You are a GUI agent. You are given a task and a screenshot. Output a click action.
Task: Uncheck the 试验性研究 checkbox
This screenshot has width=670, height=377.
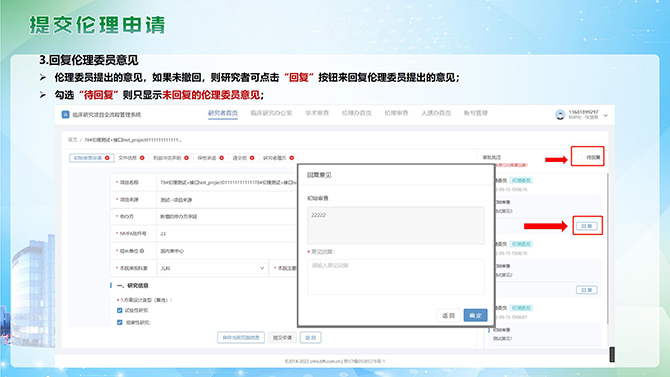(120, 310)
